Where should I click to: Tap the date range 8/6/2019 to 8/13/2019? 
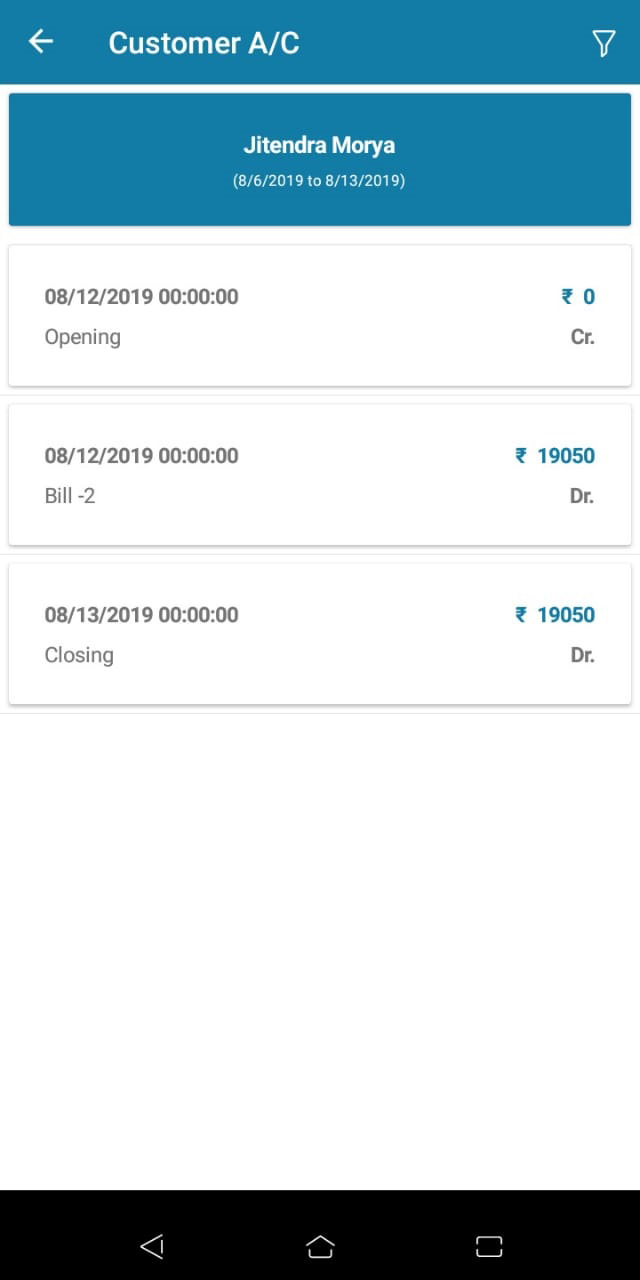point(320,182)
